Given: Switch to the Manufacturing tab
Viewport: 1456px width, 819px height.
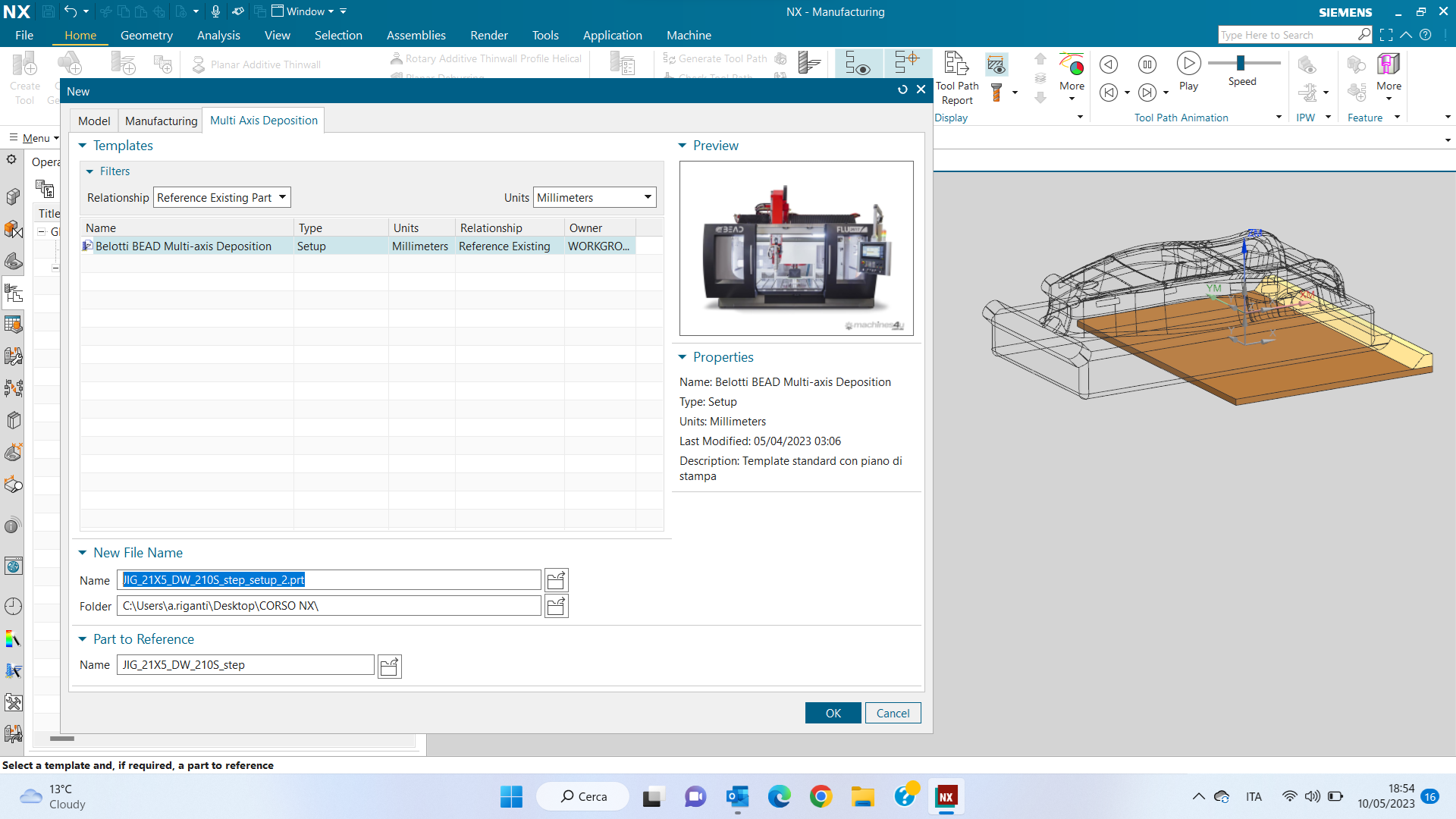Looking at the screenshot, I should [161, 121].
